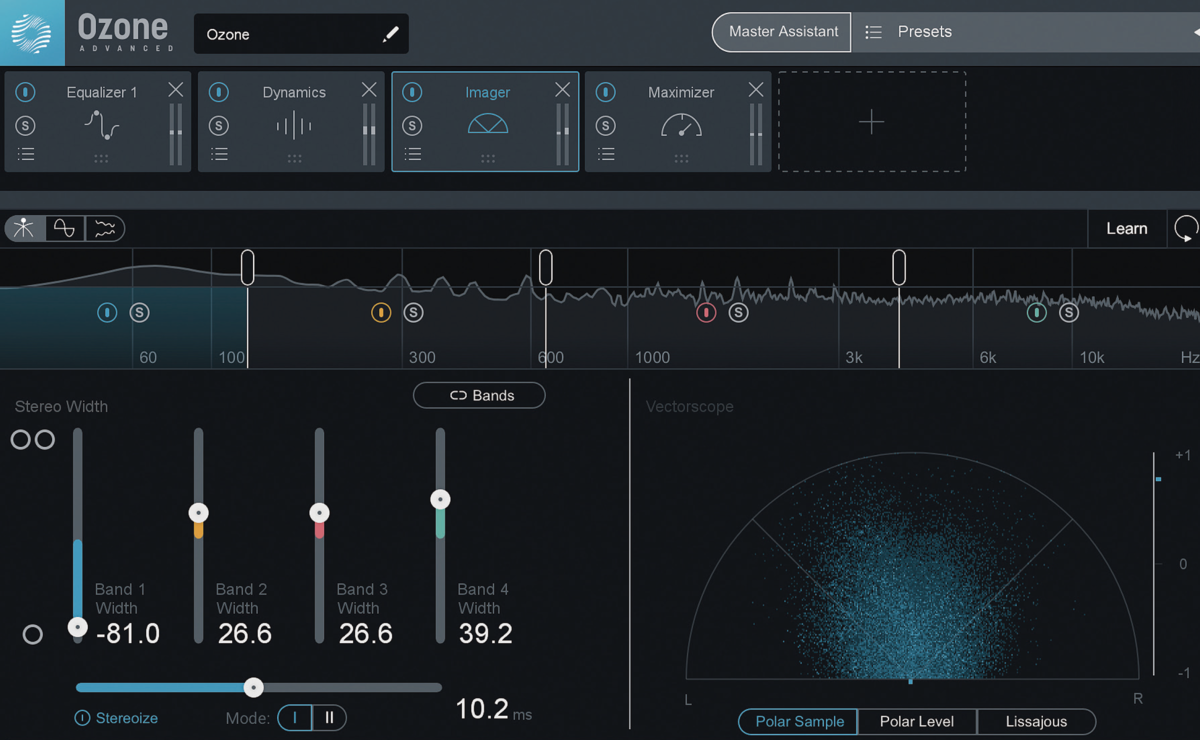
Task: Click the Ozone preset name field
Action: pyautogui.click(x=301, y=35)
